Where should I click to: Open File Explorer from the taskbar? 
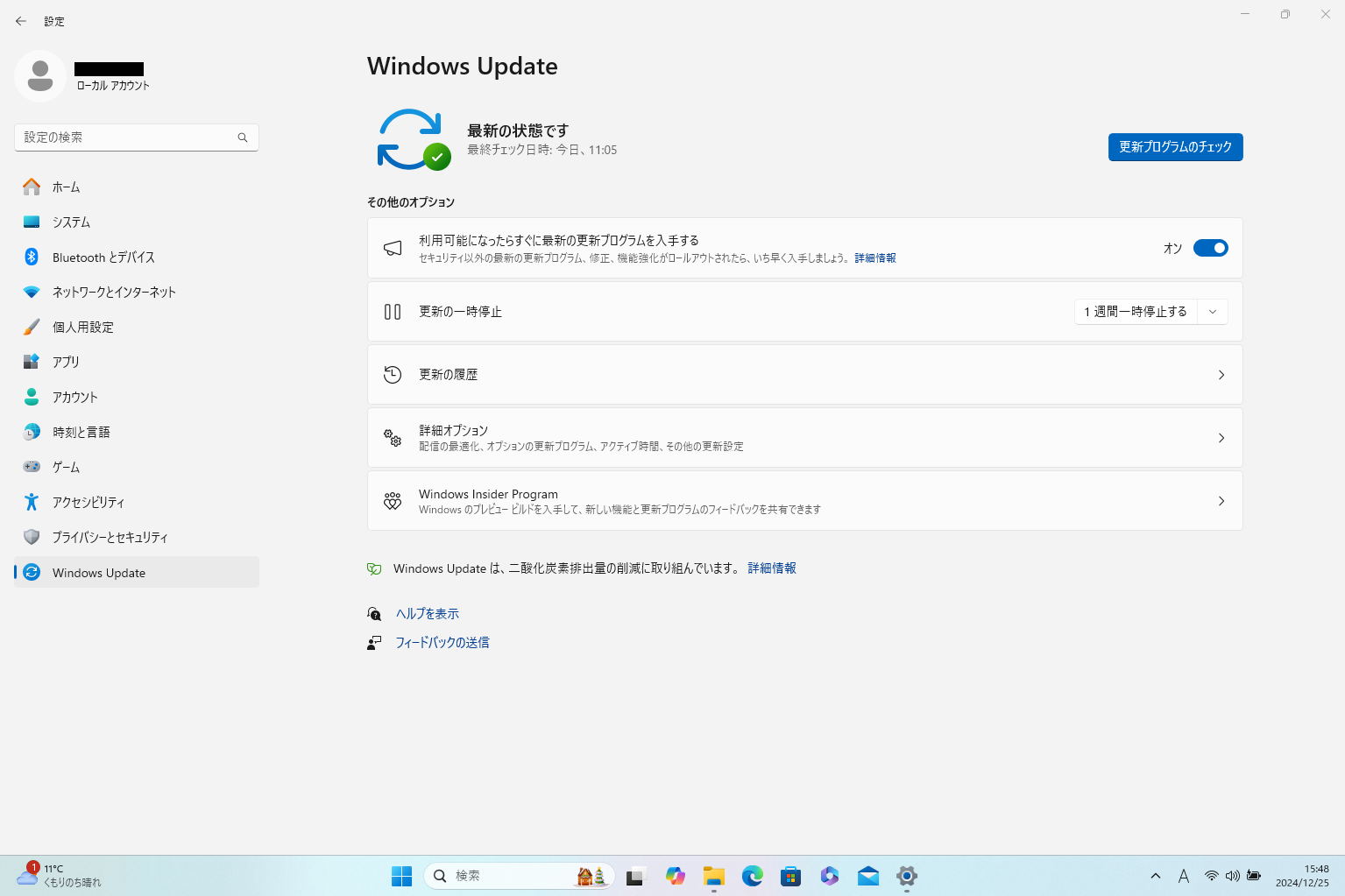(x=713, y=876)
